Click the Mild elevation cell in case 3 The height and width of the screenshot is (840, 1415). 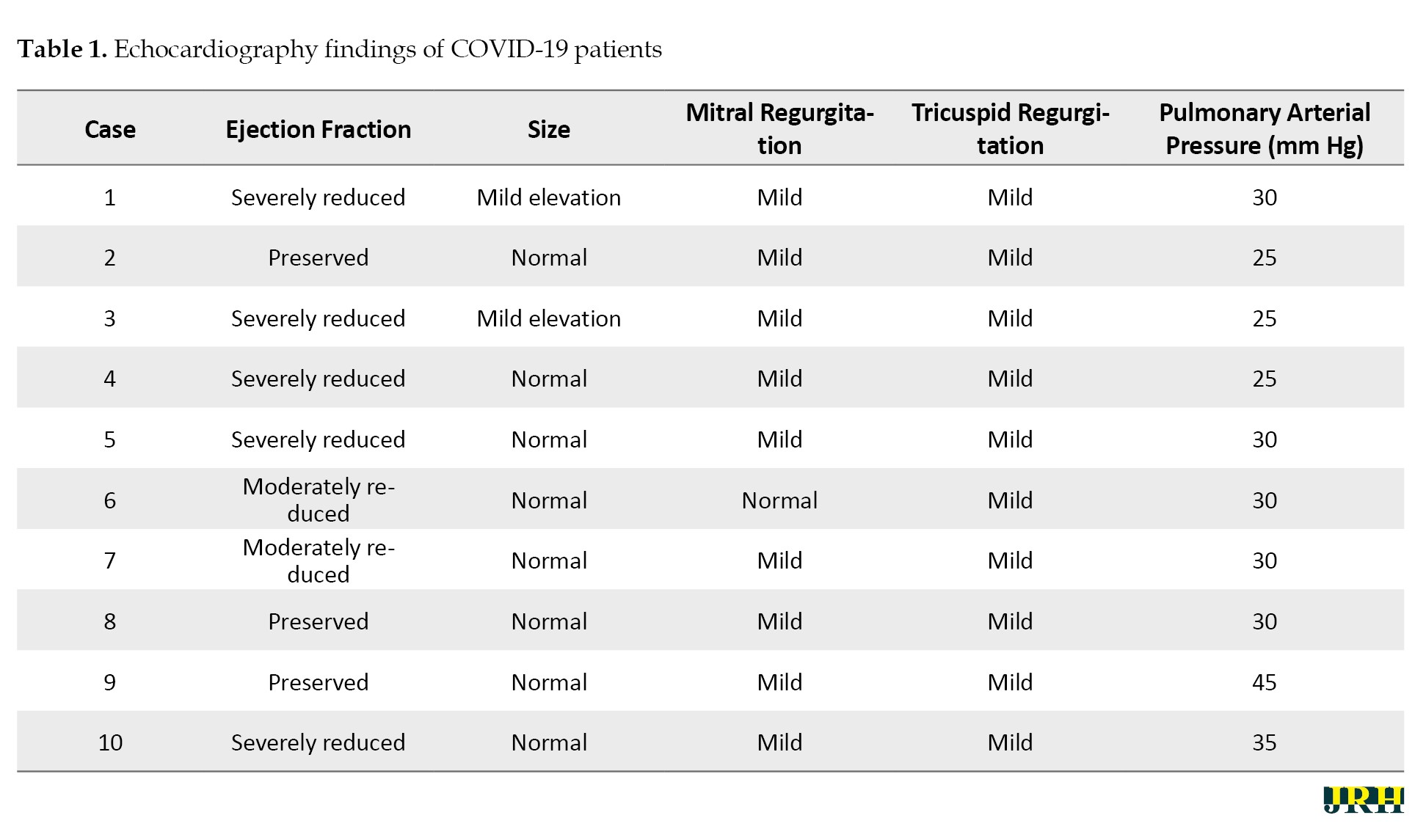pos(548,318)
